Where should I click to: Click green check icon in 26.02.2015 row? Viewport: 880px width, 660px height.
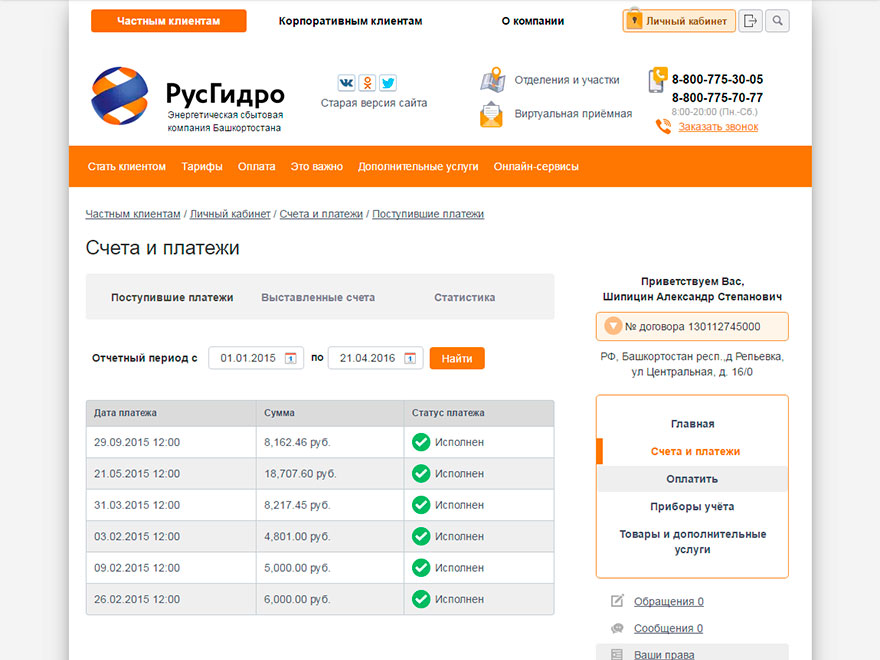(421, 599)
